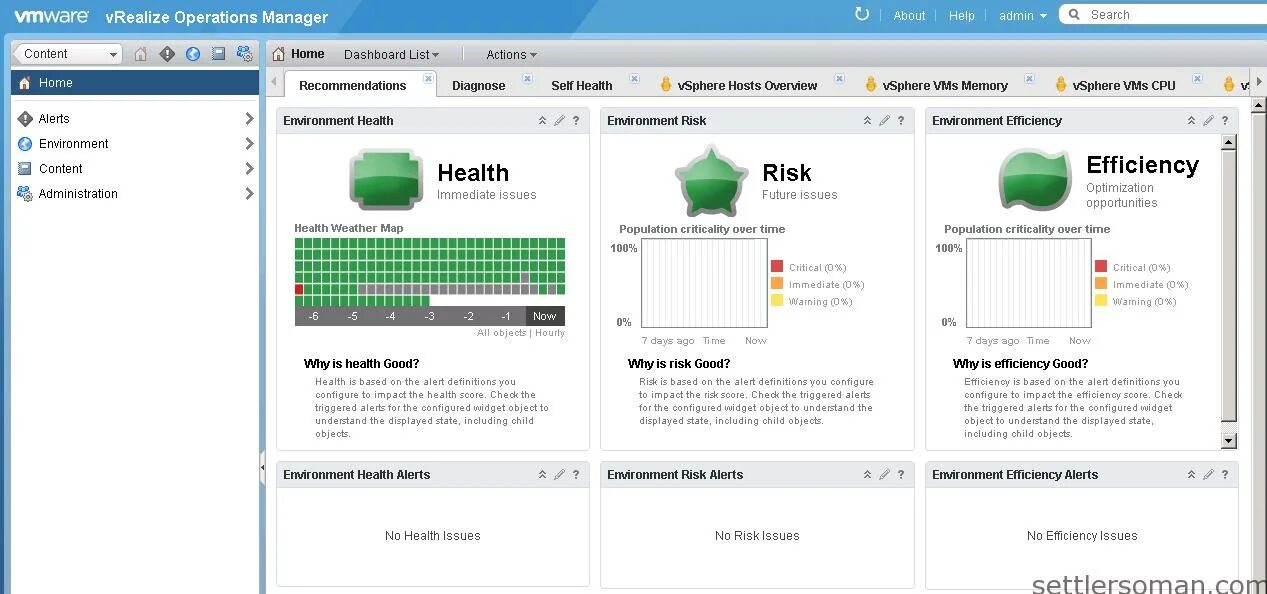Collapse the Environment Risk widget
This screenshot has width=1267, height=594.
(867, 121)
